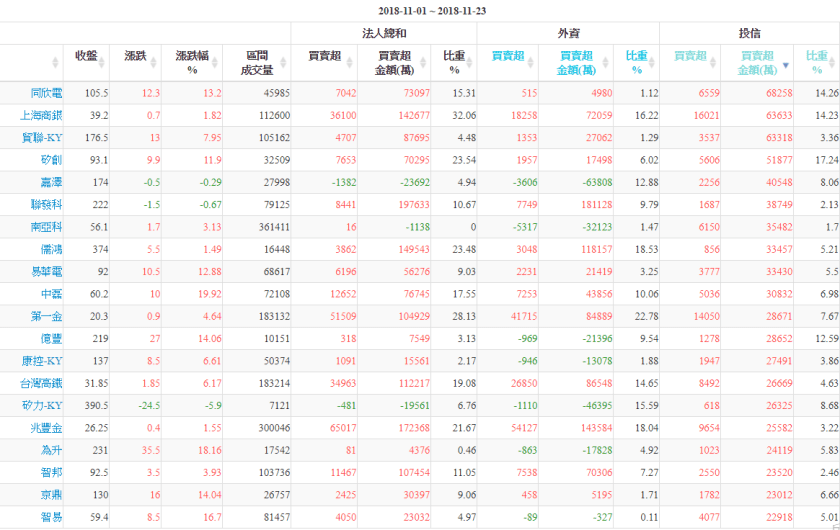Sort by 外資 買賣超金額(萬) column

coord(576,63)
